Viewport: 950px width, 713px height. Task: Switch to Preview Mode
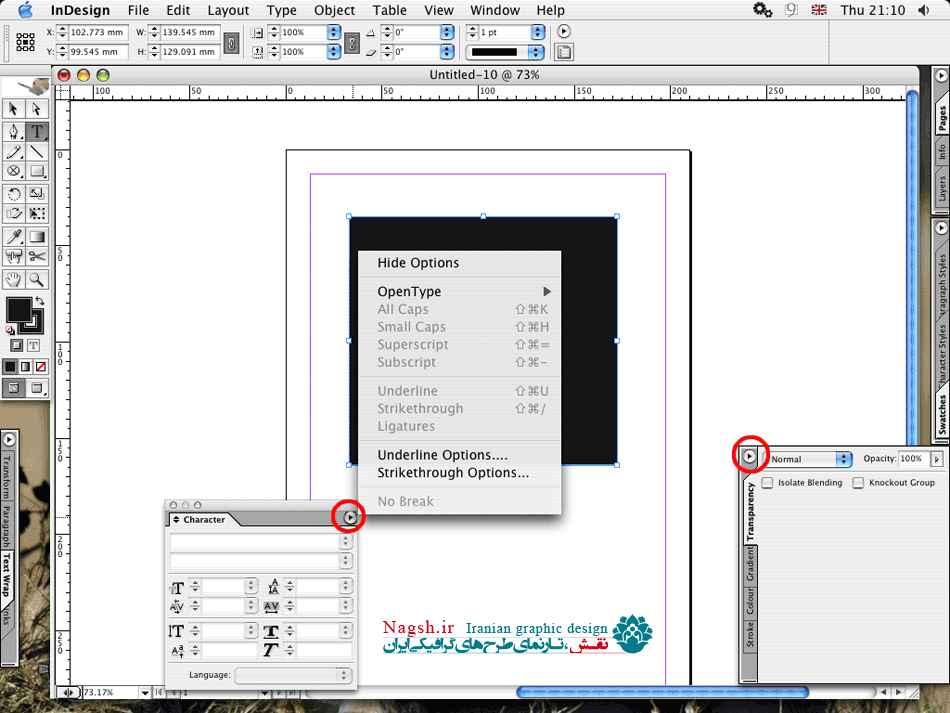[x=37, y=388]
